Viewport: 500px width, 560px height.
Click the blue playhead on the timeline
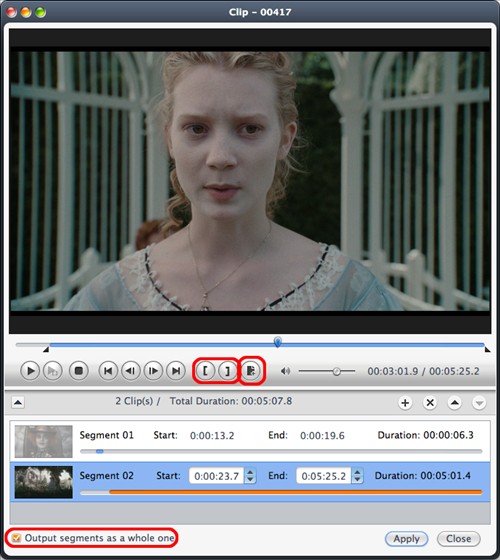[278, 342]
